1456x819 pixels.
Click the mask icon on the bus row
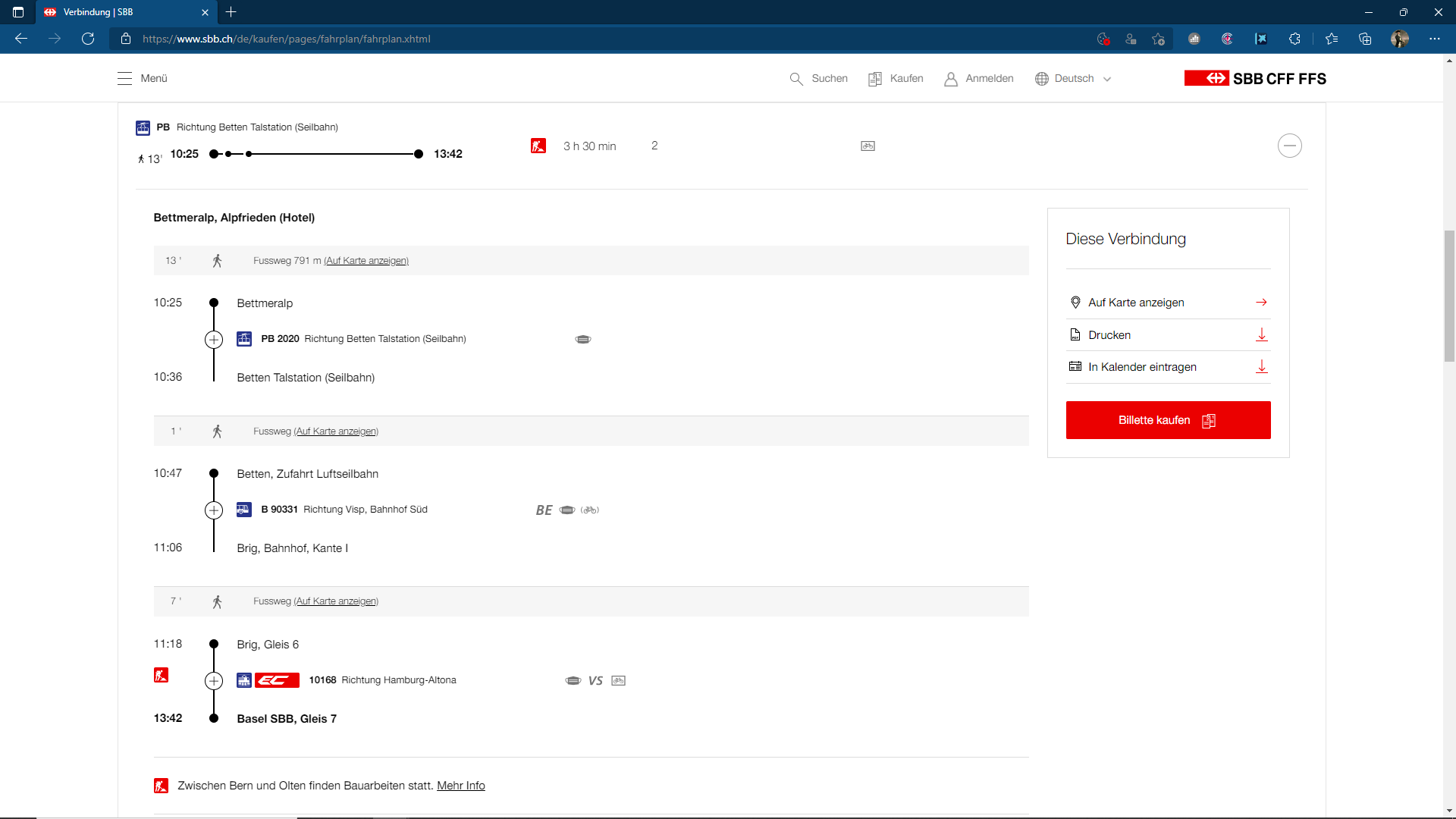567,510
